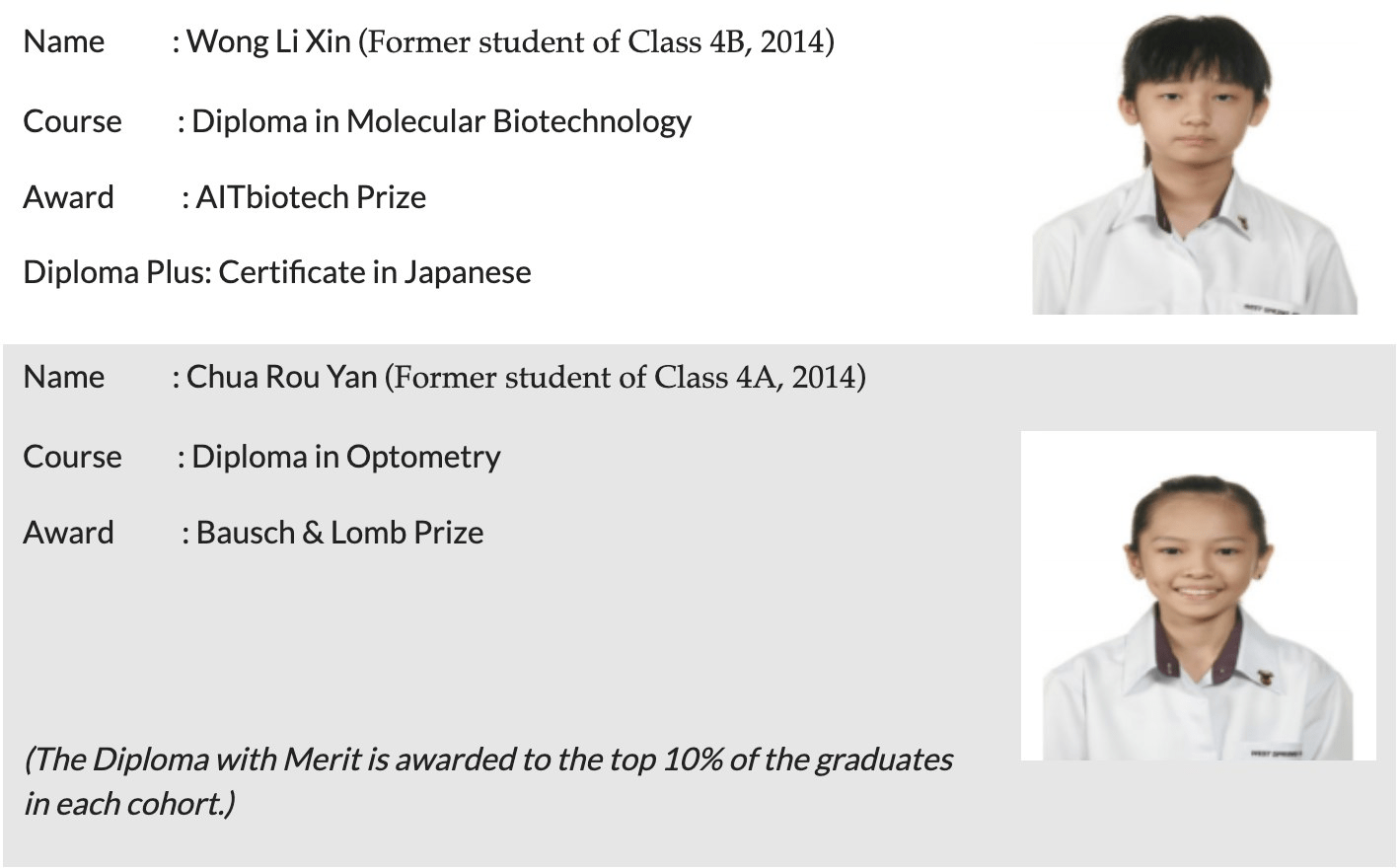Click the first Course label
The width and height of the screenshot is (1399, 868).
point(73,121)
